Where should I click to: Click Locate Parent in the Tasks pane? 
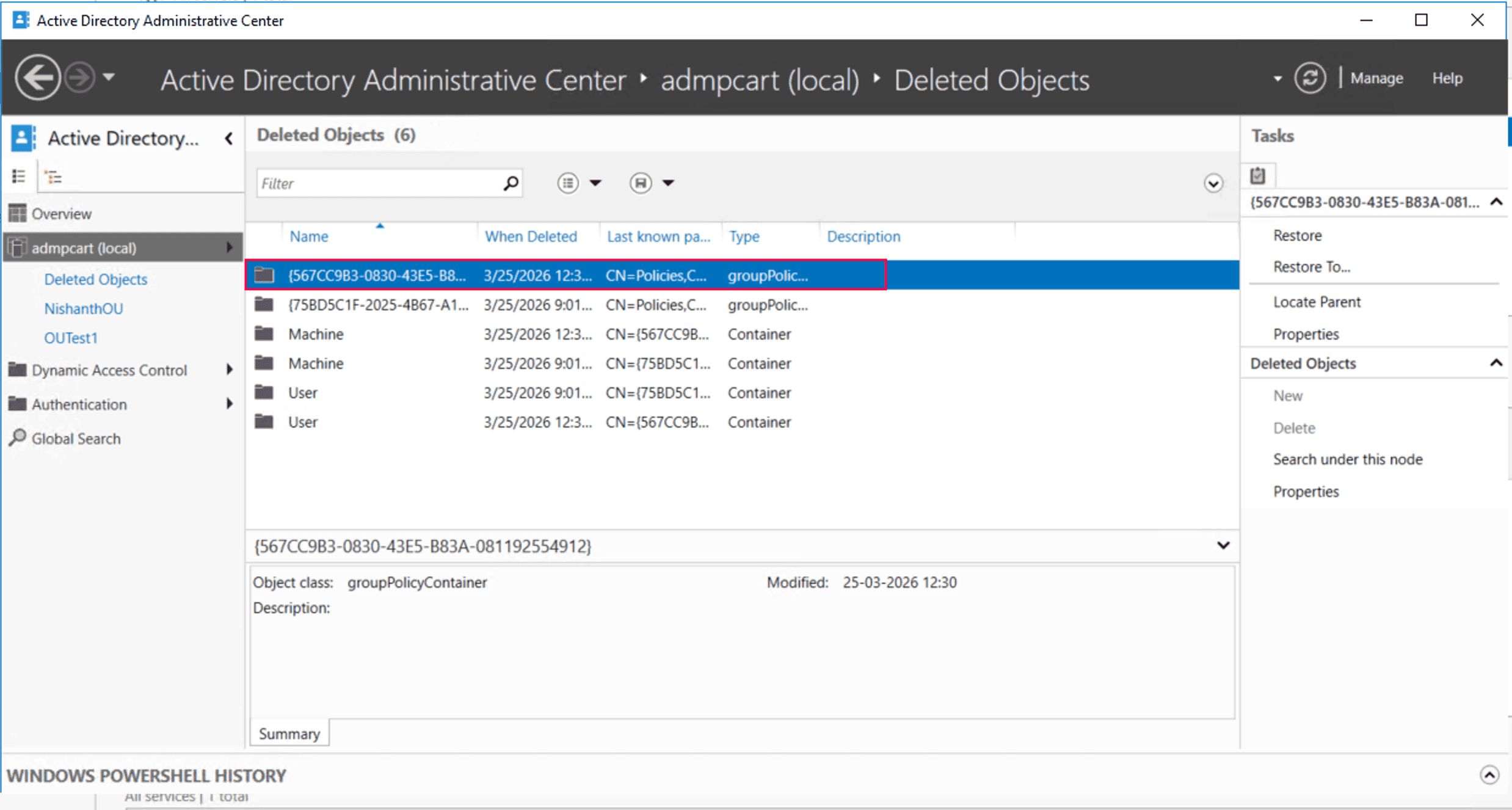click(1316, 301)
